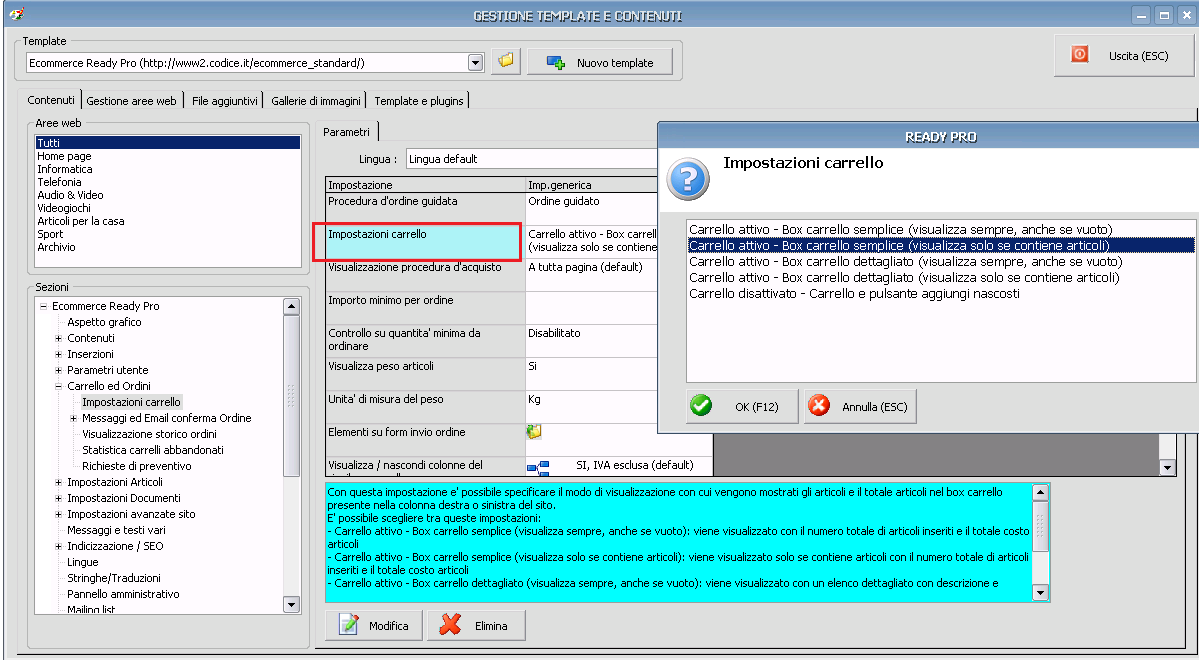Screen dimensions: 1199x660
Task: Select Pannello amministrativo tree item
Action: tap(123, 594)
